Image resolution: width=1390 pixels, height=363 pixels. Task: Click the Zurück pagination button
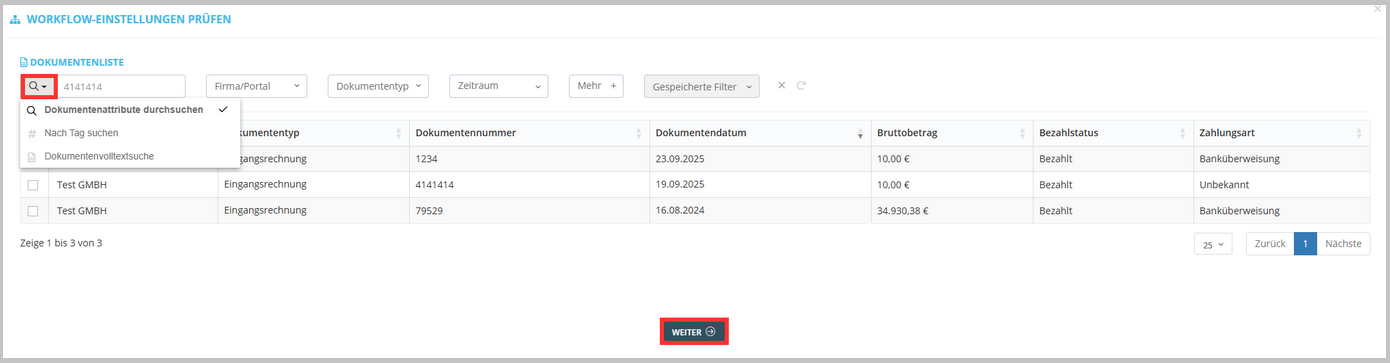[1270, 244]
